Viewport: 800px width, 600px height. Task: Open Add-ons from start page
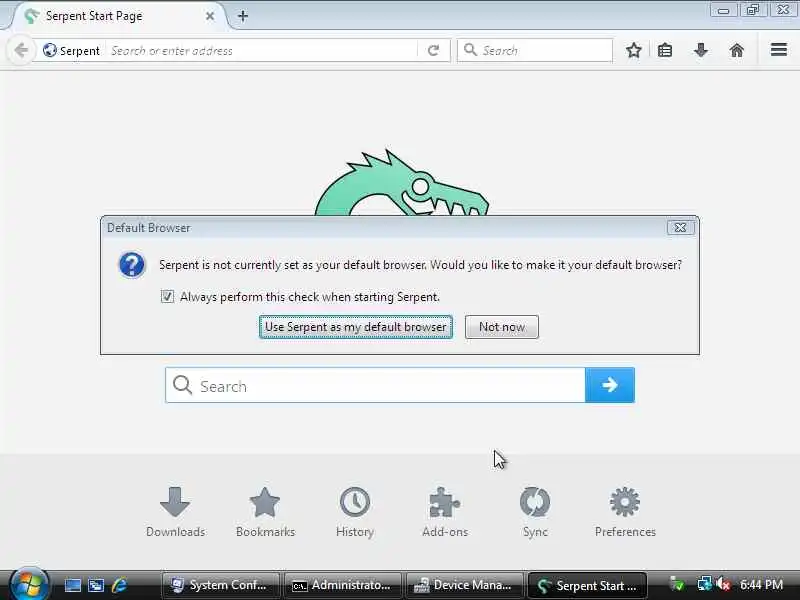[x=445, y=512]
